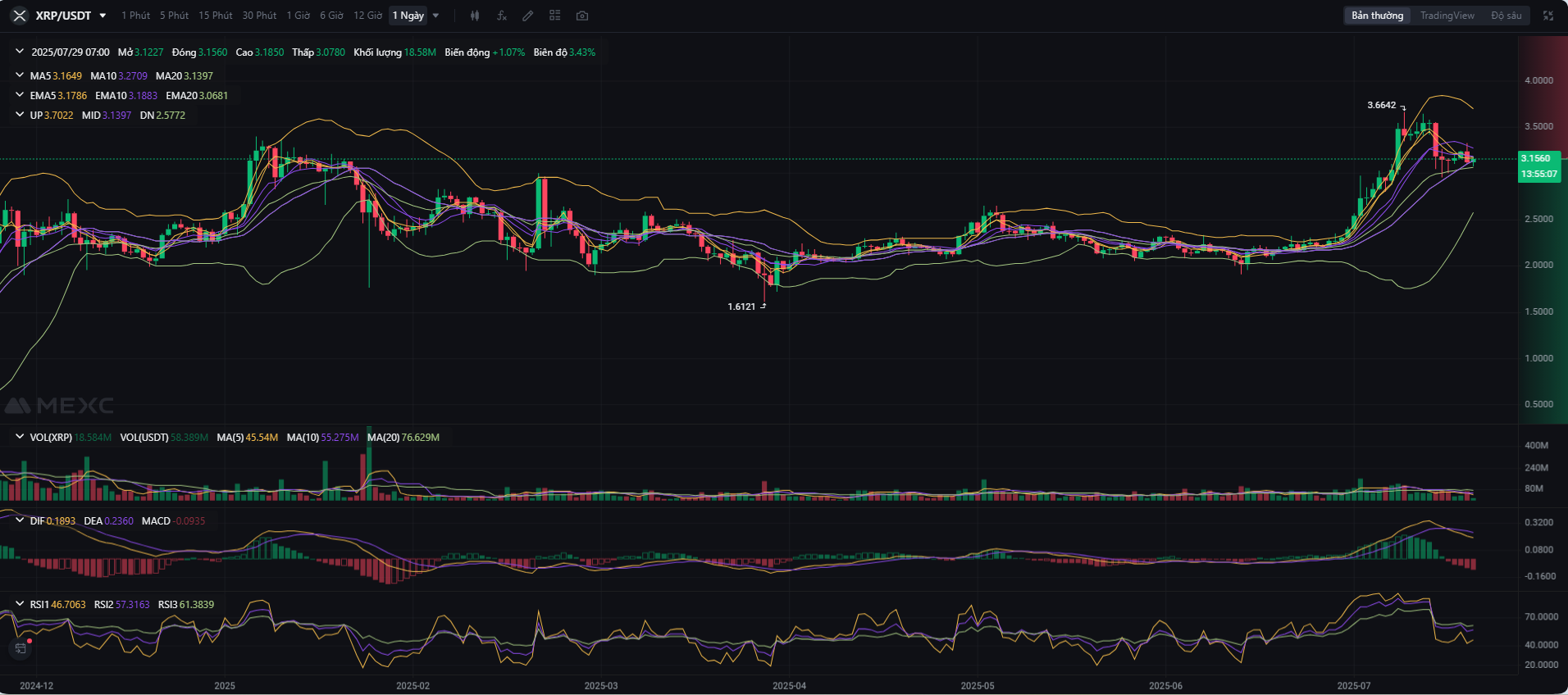Open the candlestick chart type icon
This screenshot has width=1568, height=695.
pyautogui.click(x=475, y=16)
